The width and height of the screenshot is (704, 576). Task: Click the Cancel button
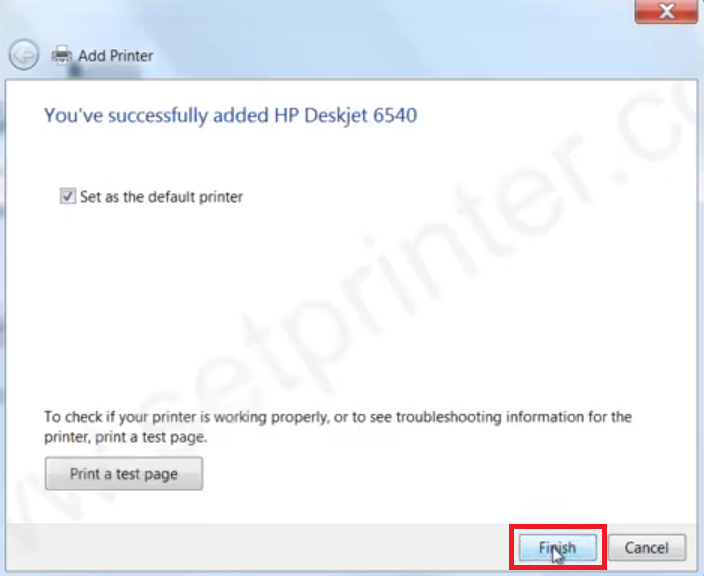coord(647,547)
